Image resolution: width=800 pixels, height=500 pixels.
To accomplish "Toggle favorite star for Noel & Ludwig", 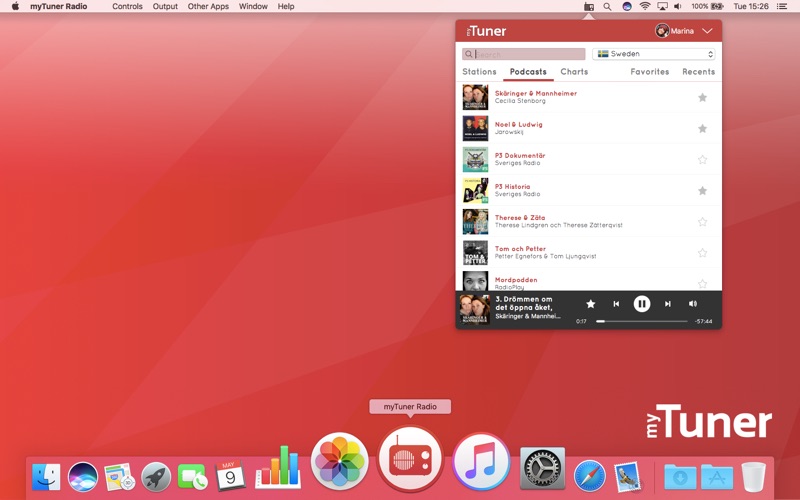I will (703, 129).
